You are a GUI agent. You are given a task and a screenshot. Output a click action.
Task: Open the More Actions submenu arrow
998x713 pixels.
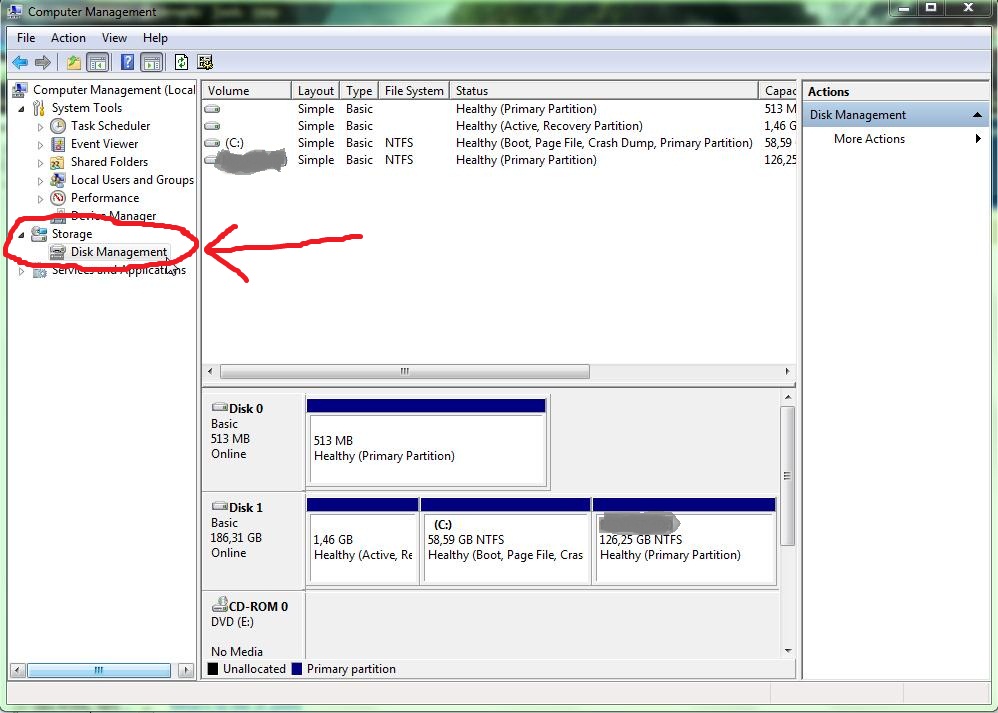pyautogui.click(x=978, y=139)
